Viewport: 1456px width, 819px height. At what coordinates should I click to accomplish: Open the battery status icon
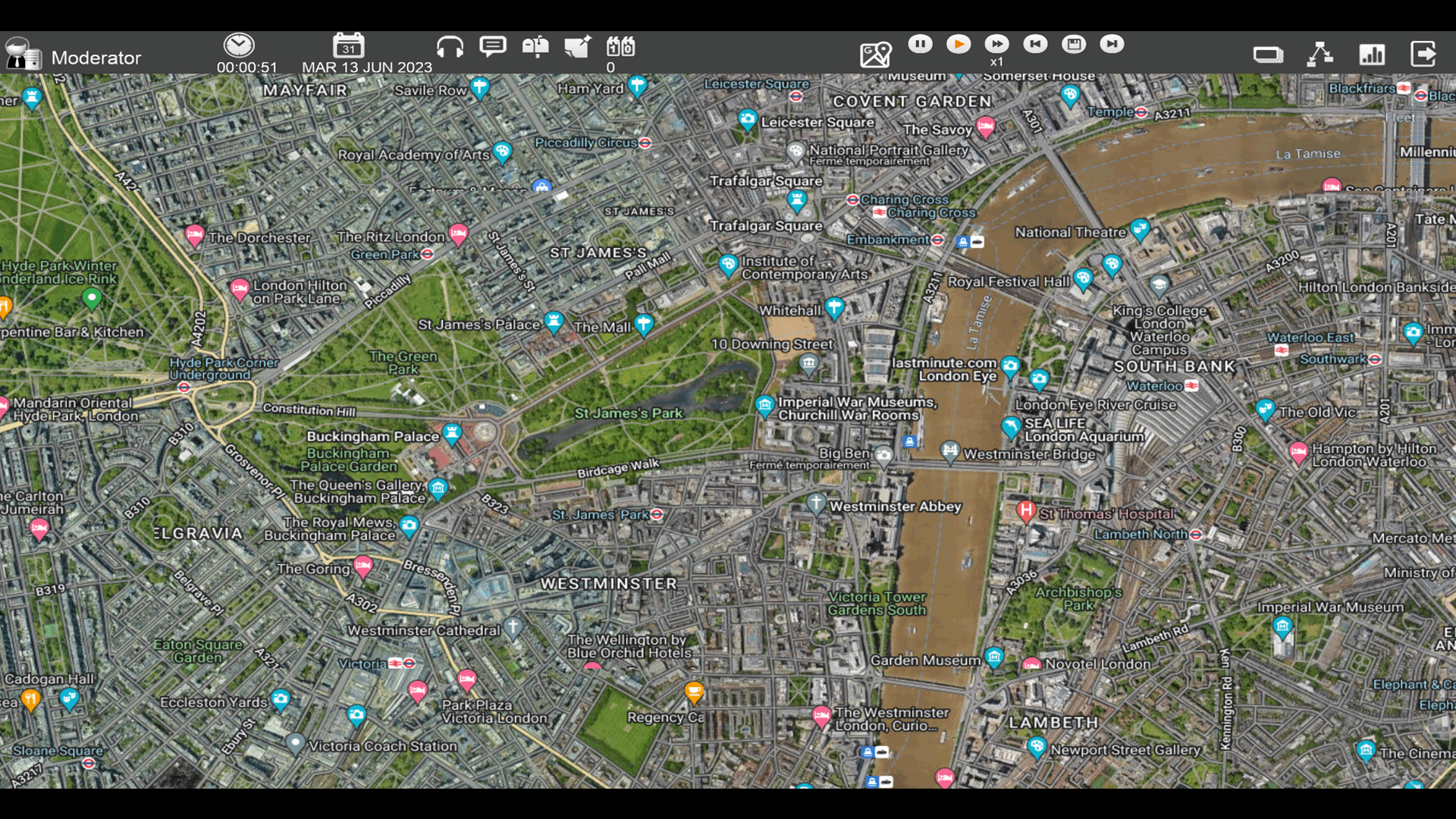pos(1268,55)
